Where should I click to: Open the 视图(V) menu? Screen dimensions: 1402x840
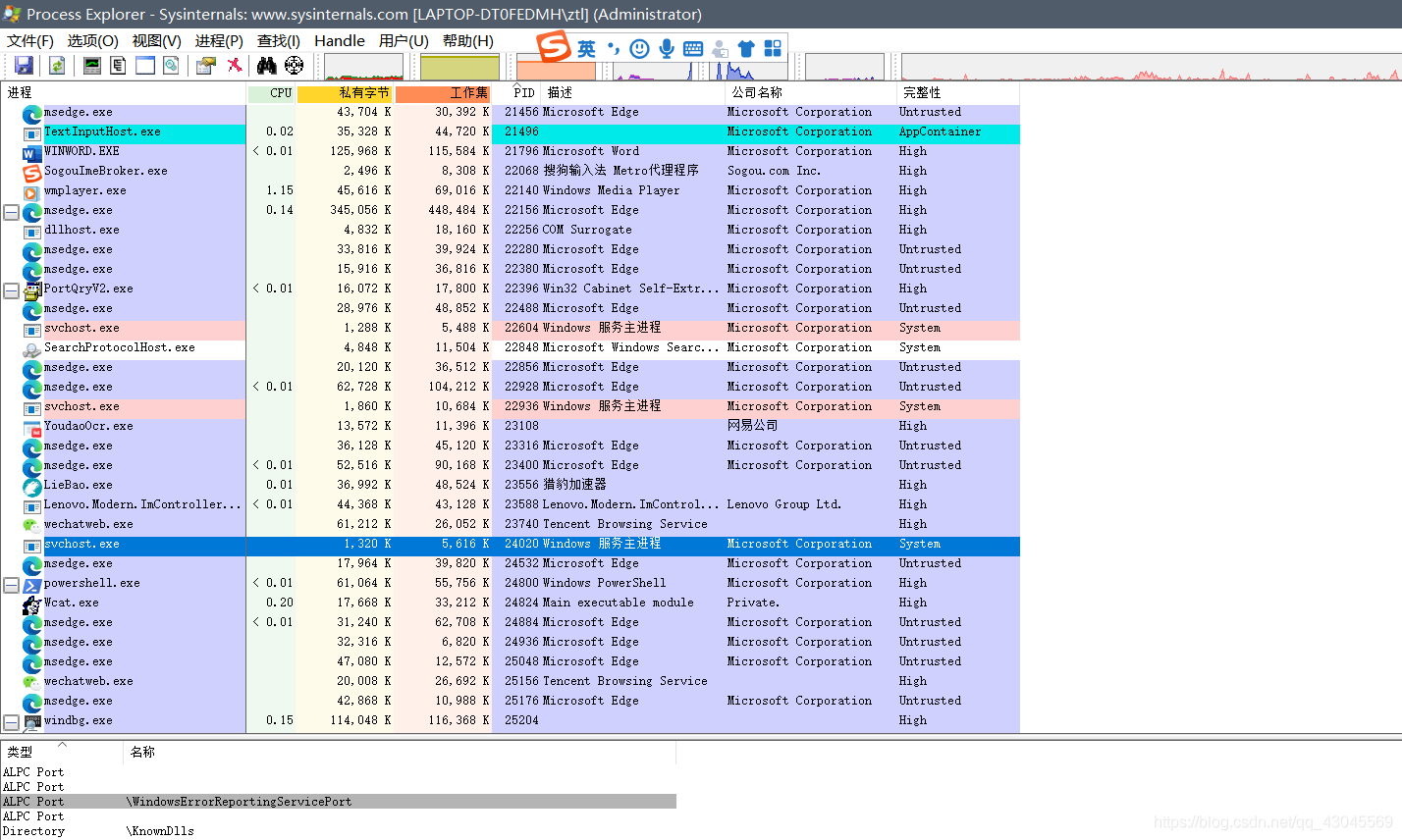(157, 40)
